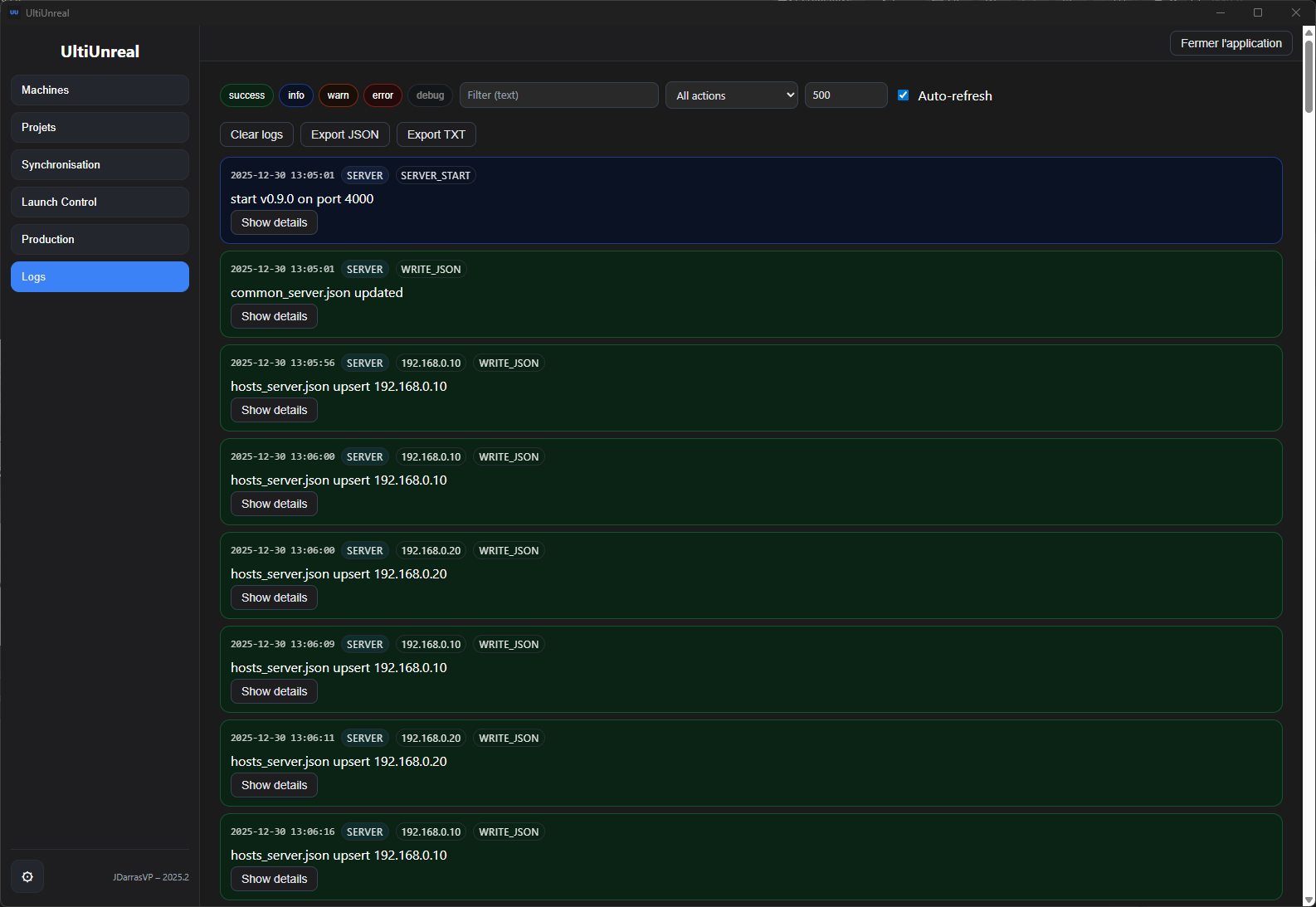Toggle the warn log level filter
1316x907 pixels.
[338, 95]
